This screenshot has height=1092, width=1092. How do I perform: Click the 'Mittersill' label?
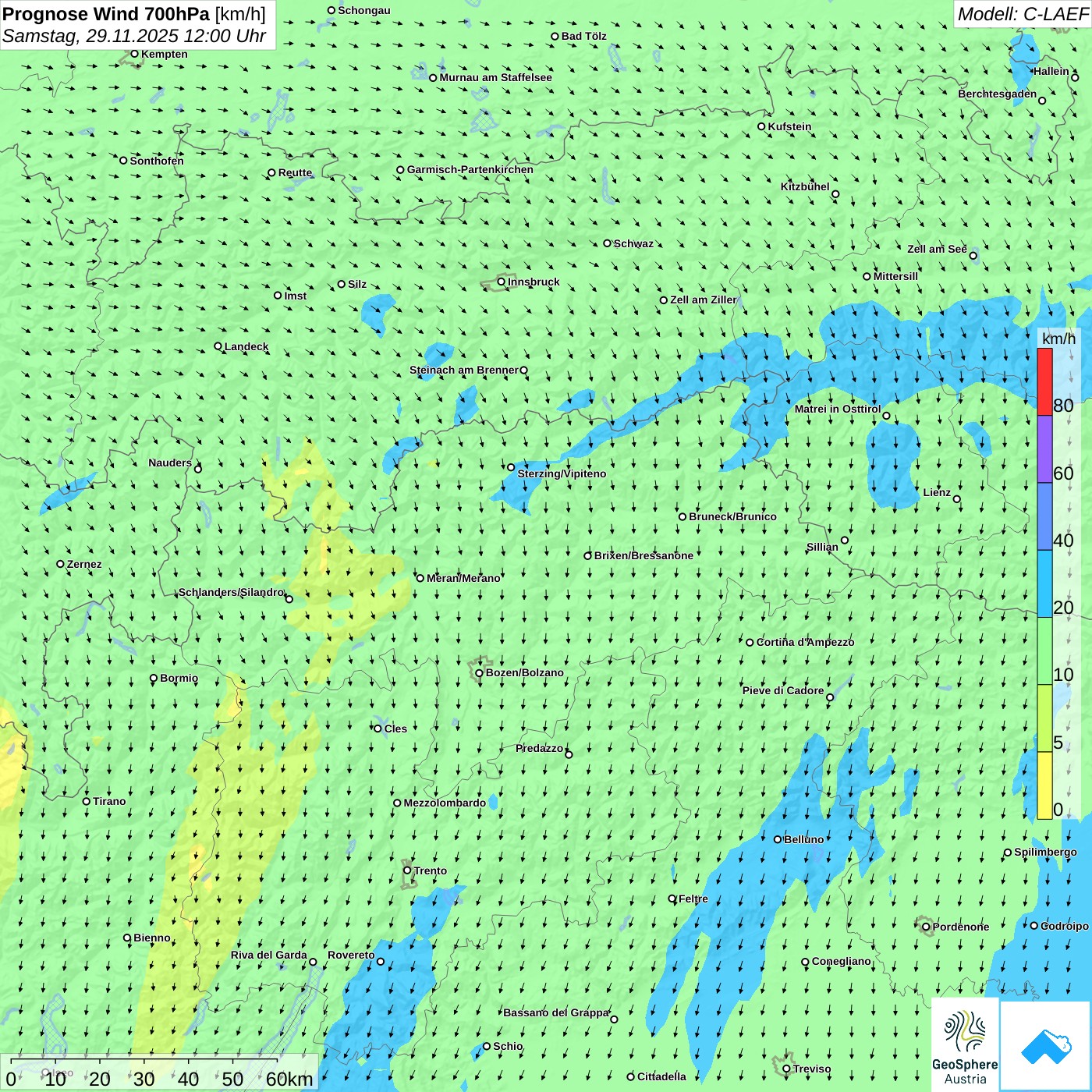pyautogui.click(x=895, y=276)
